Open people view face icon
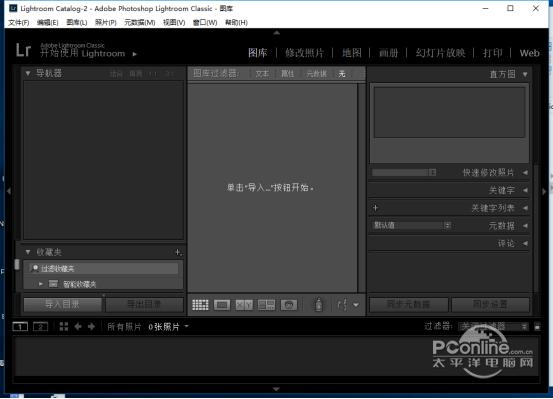Screen dimensions: 553x399 288,305
